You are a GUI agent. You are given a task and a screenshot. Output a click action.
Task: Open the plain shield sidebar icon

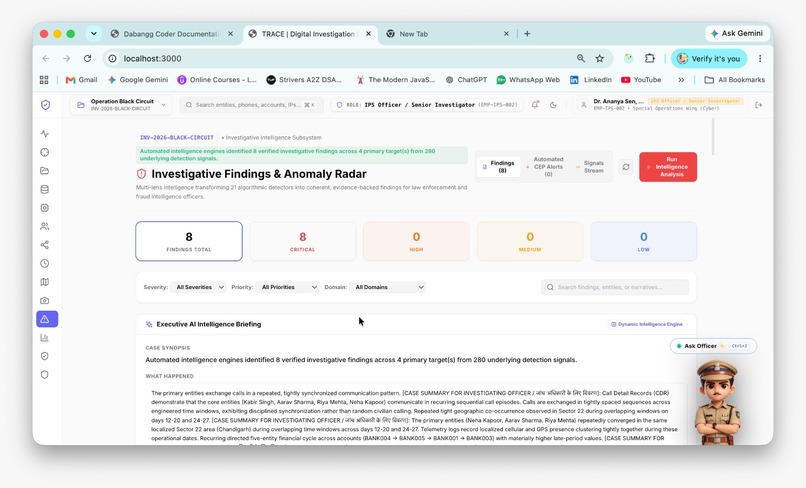click(x=45, y=374)
